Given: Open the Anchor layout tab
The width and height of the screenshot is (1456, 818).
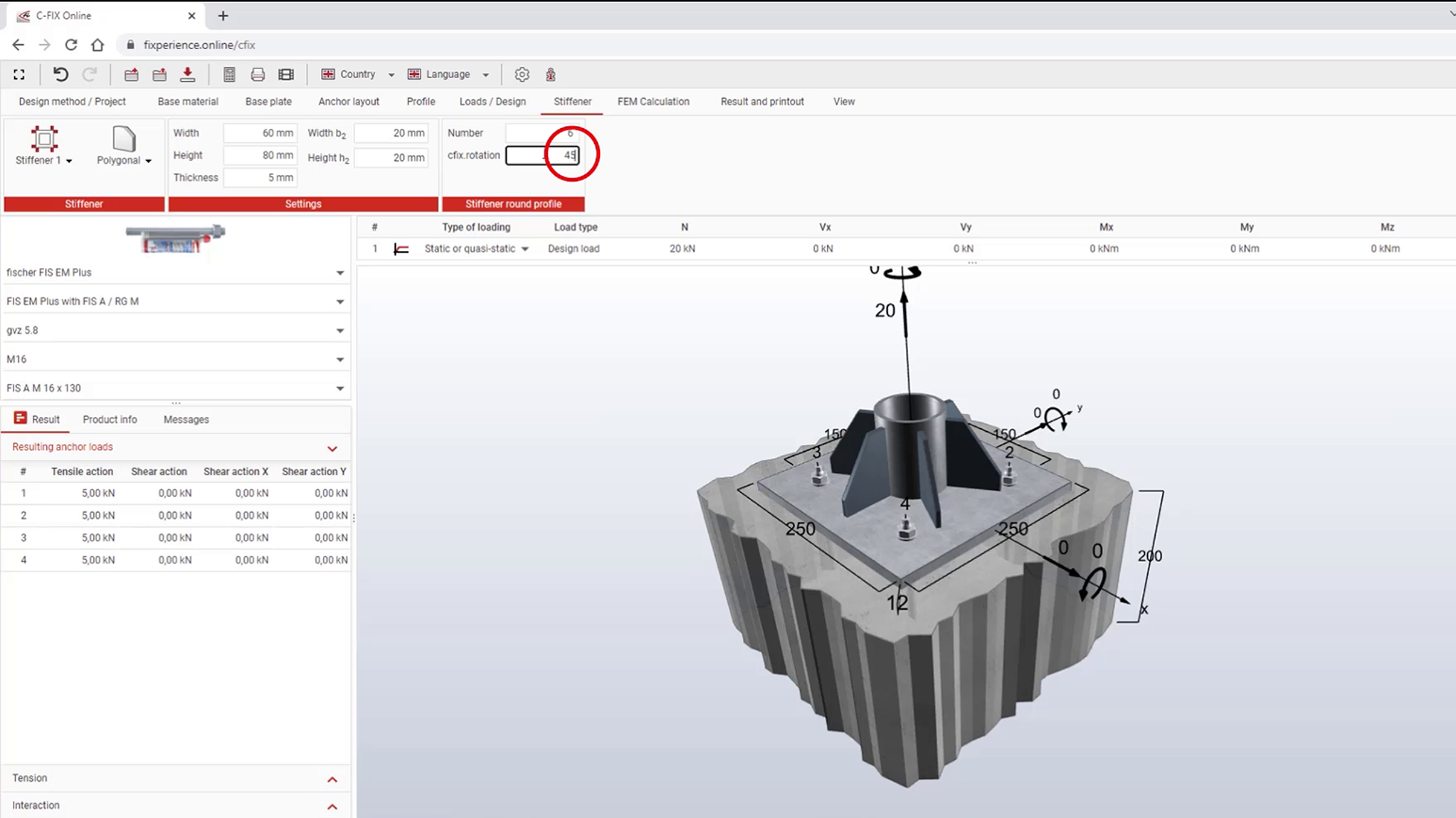Looking at the screenshot, I should (x=348, y=102).
